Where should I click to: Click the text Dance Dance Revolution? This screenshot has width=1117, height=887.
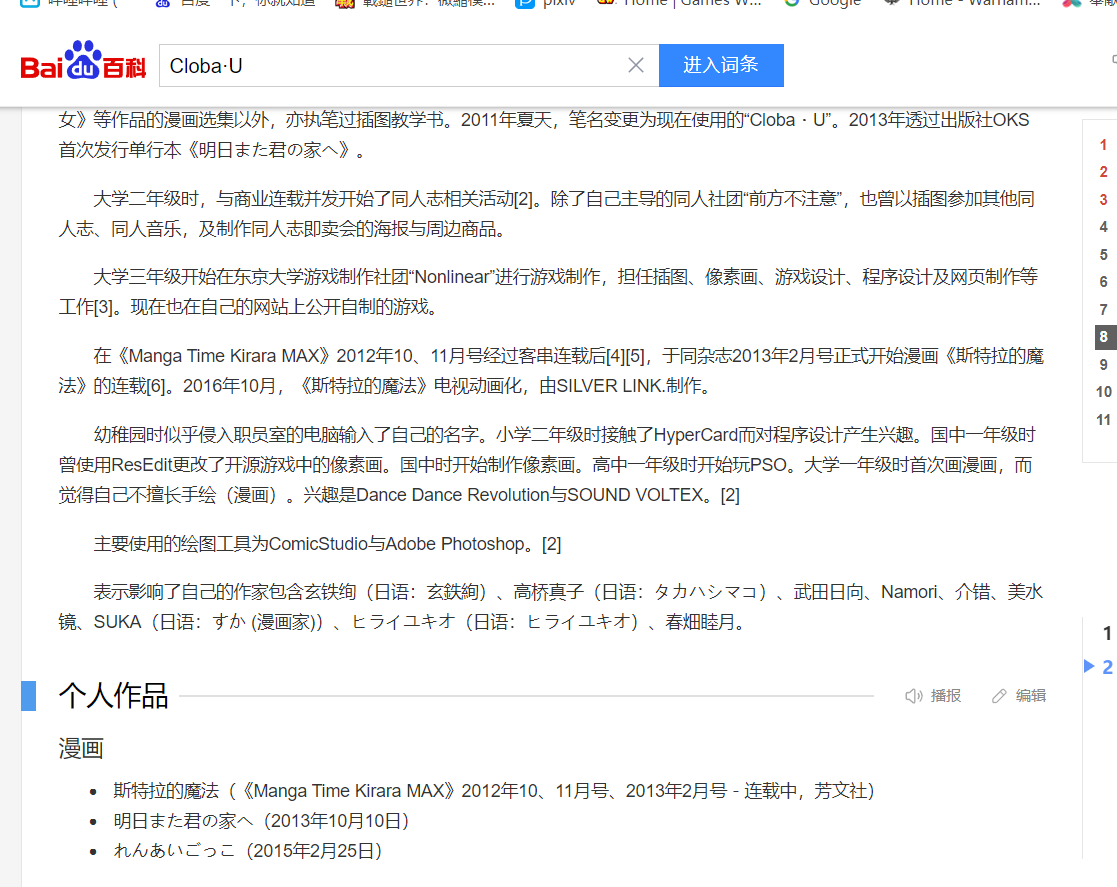(x=452, y=495)
